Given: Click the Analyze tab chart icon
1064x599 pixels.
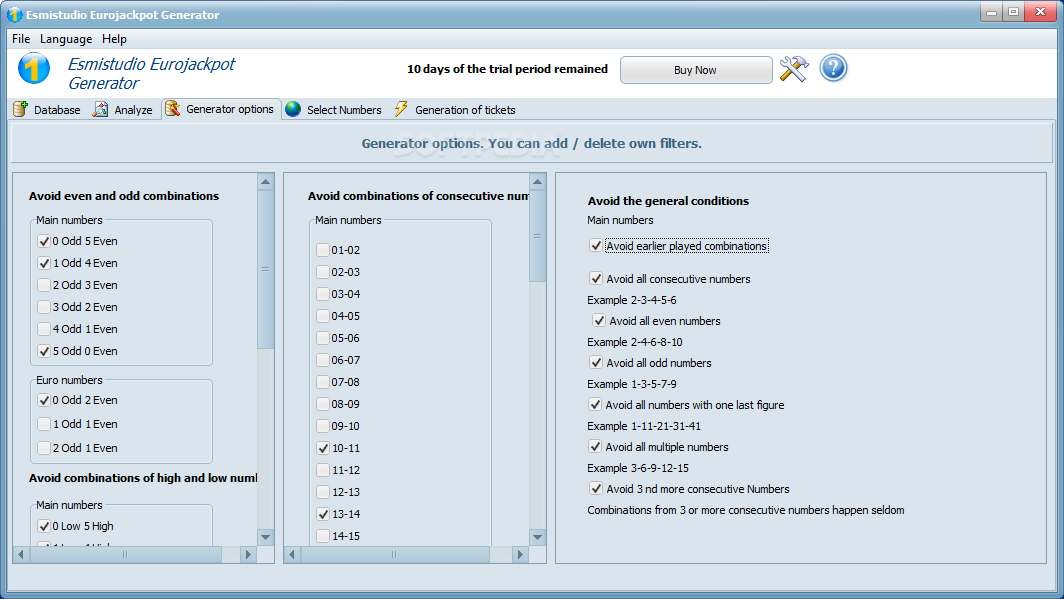Looking at the screenshot, I should pyautogui.click(x=100, y=109).
